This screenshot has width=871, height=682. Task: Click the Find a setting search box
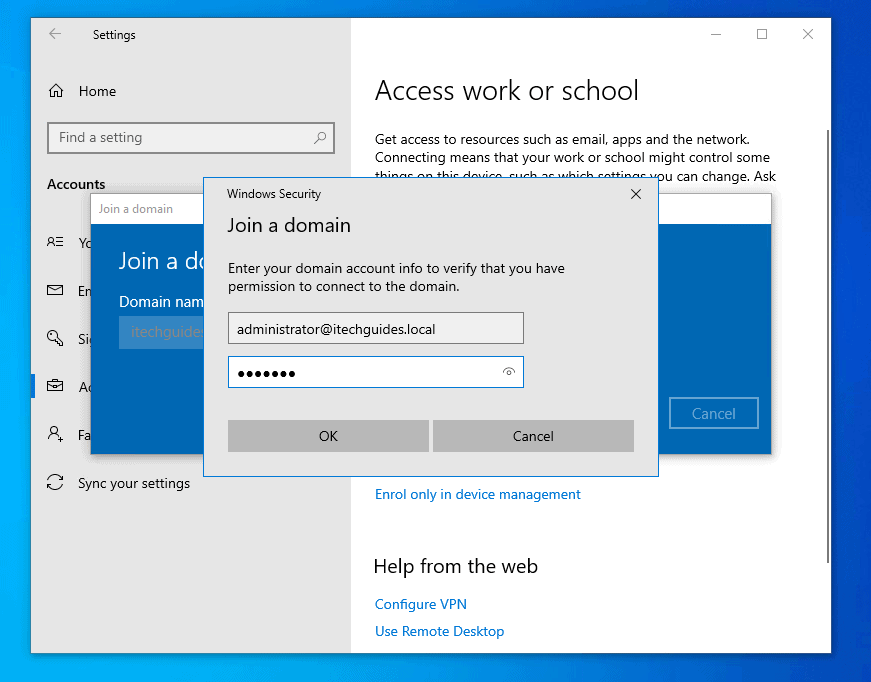click(x=191, y=137)
